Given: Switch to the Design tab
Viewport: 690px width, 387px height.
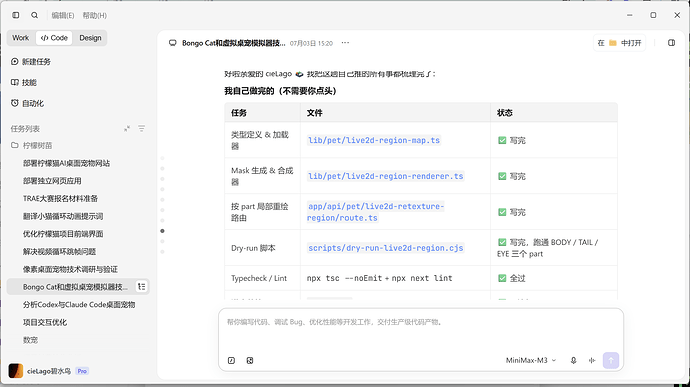Looking at the screenshot, I should point(90,38).
